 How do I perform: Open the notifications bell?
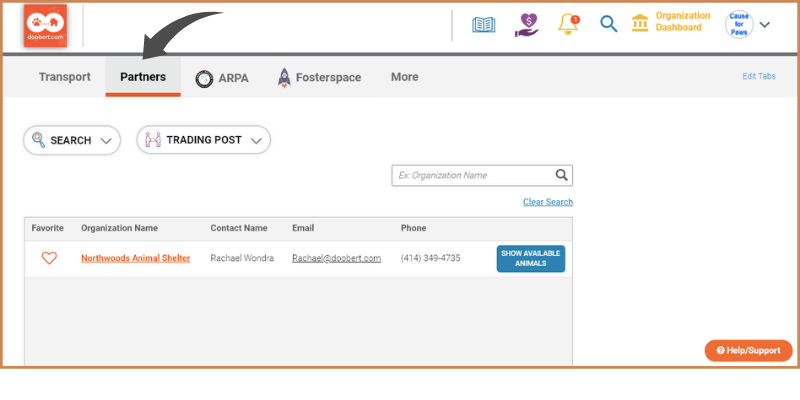(x=568, y=24)
